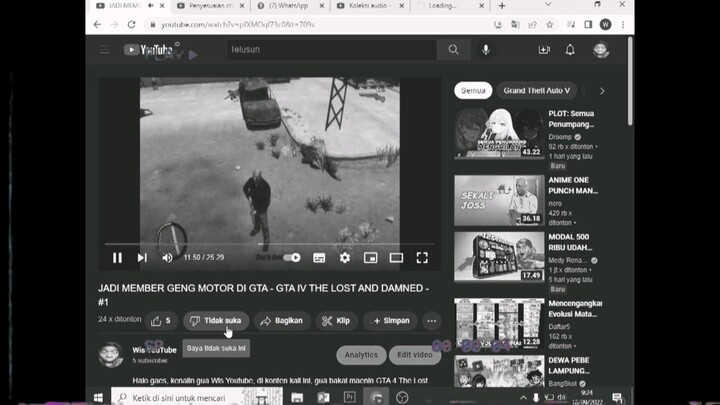
Task: Click the Windows taskbar search box
Action: [197, 398]
